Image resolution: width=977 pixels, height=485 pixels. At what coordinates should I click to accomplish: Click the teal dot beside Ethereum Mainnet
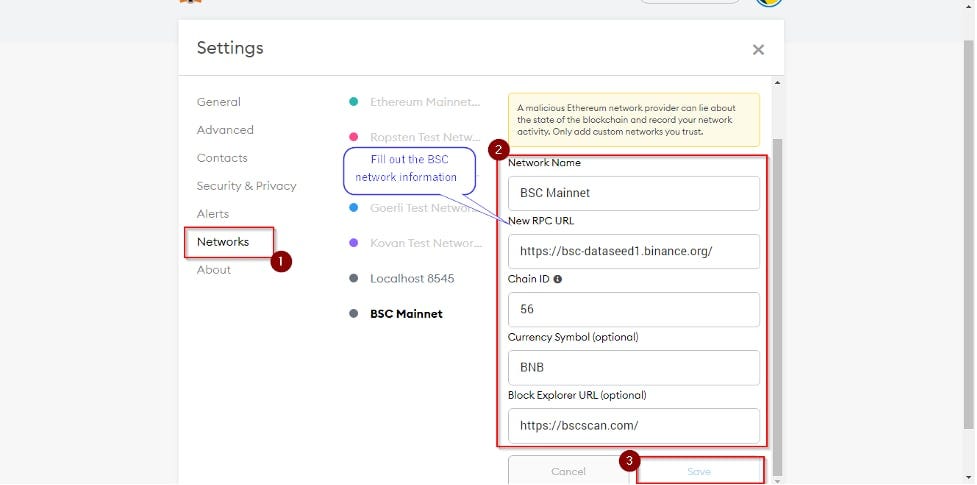point(353,102)
